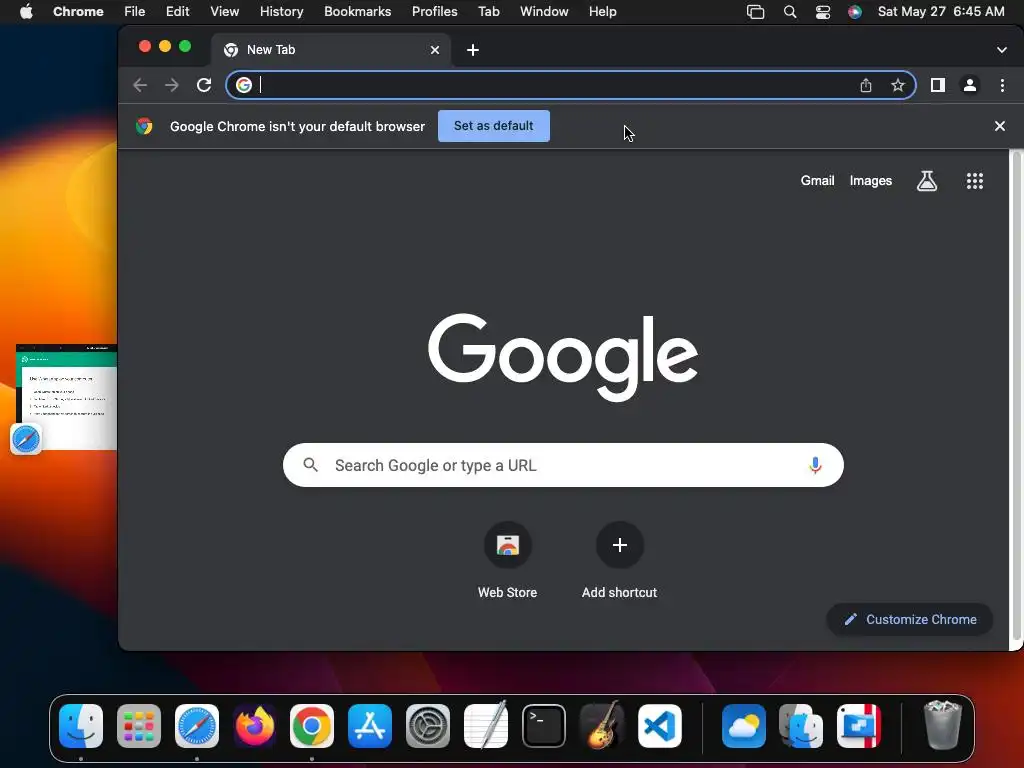Open the Bookmarks menu
Viewport: 1024px width, 768px height.
pos(357,12)
